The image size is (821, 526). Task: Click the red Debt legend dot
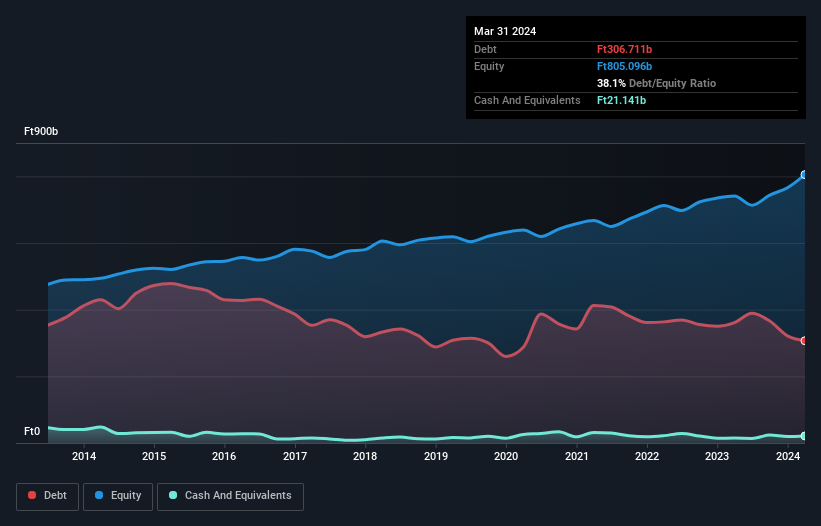click(x=32, y=495)
